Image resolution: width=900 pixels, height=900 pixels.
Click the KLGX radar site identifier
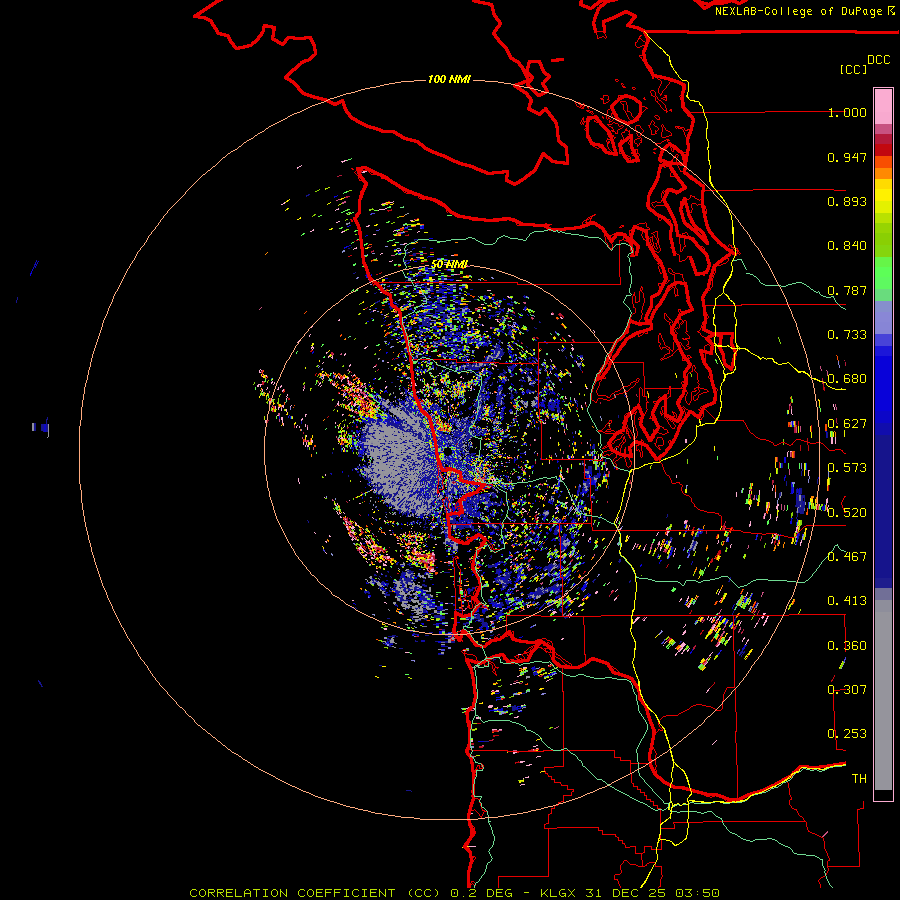point(556,893)
